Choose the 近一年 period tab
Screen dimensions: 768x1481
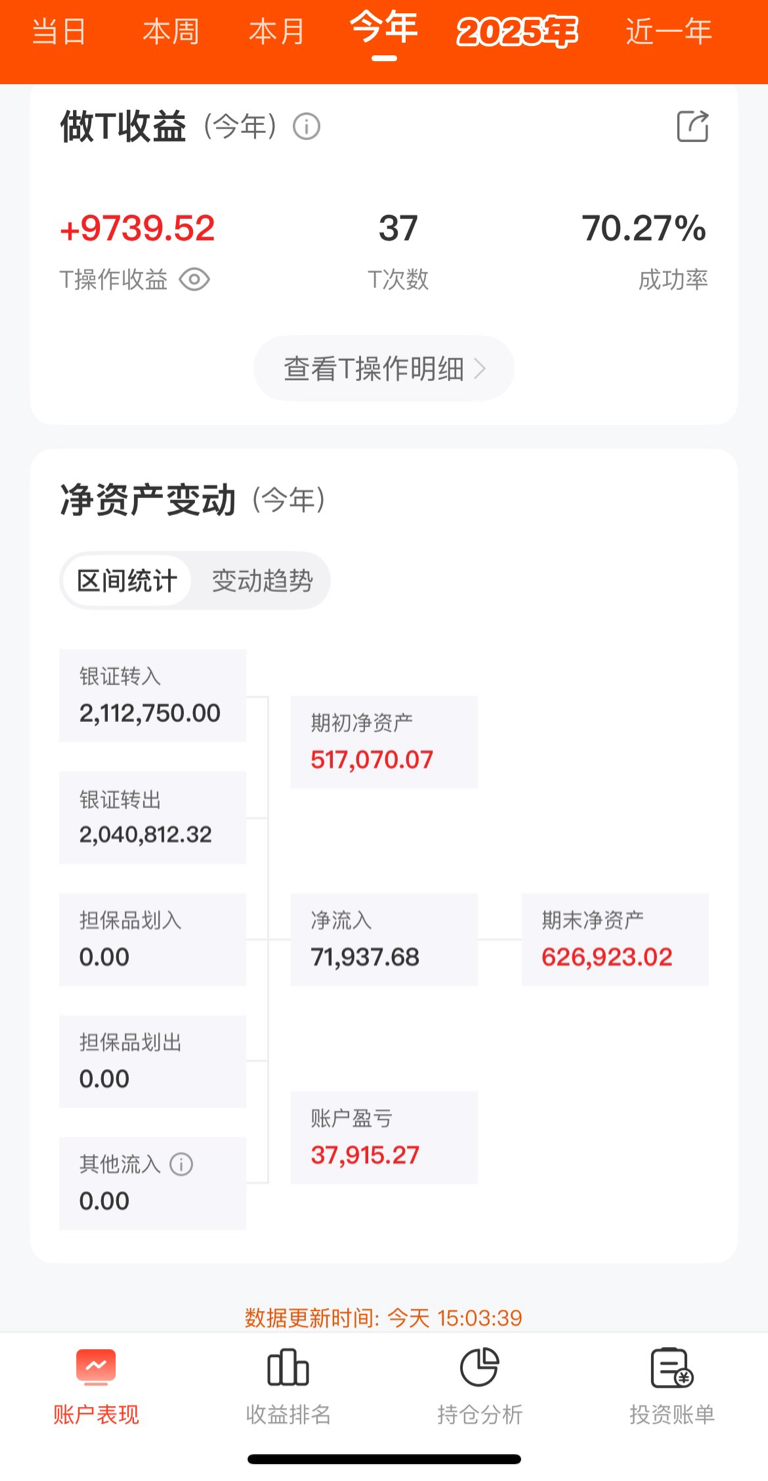click(x=669, y=31)
